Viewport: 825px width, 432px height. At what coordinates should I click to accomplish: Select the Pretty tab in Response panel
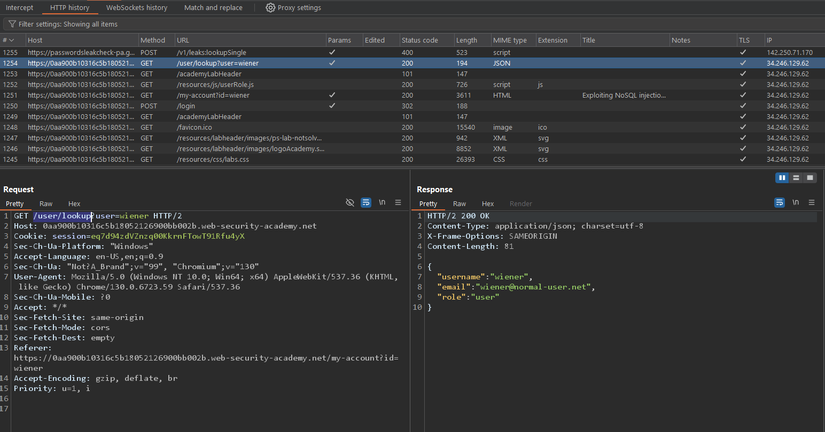coord(428,204)
